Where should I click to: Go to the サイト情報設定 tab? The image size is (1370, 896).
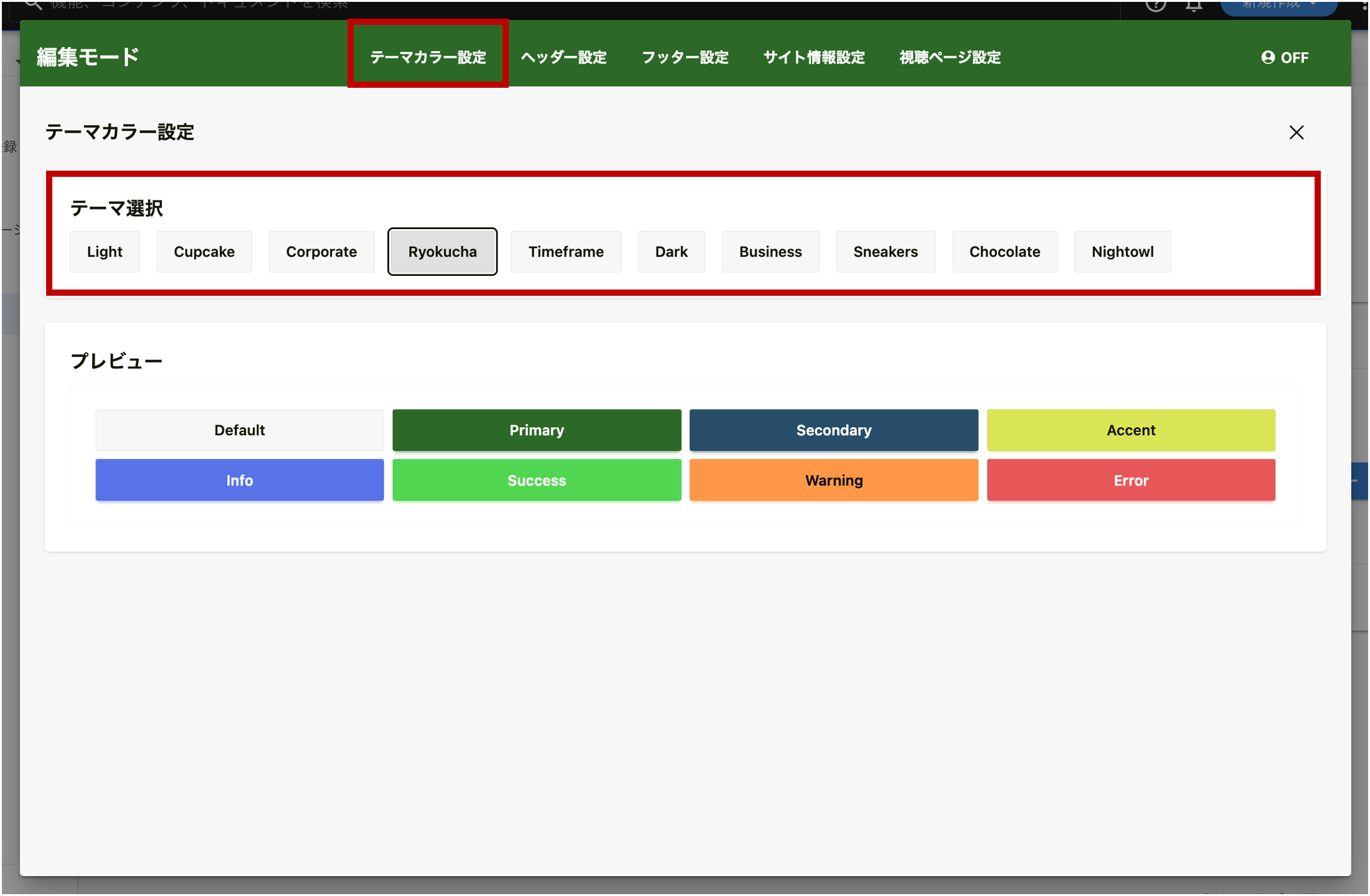pos(814,57)
